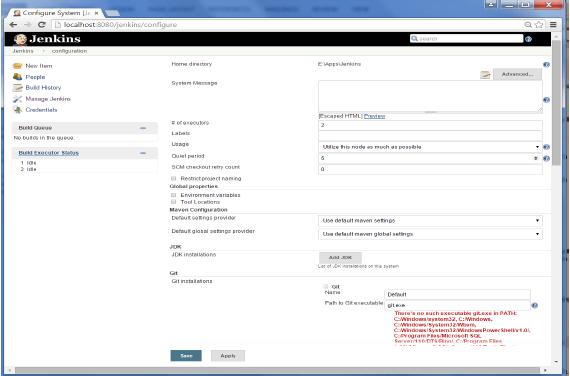Click help icon next to Path to Git executable

click(x=534, y=305)
